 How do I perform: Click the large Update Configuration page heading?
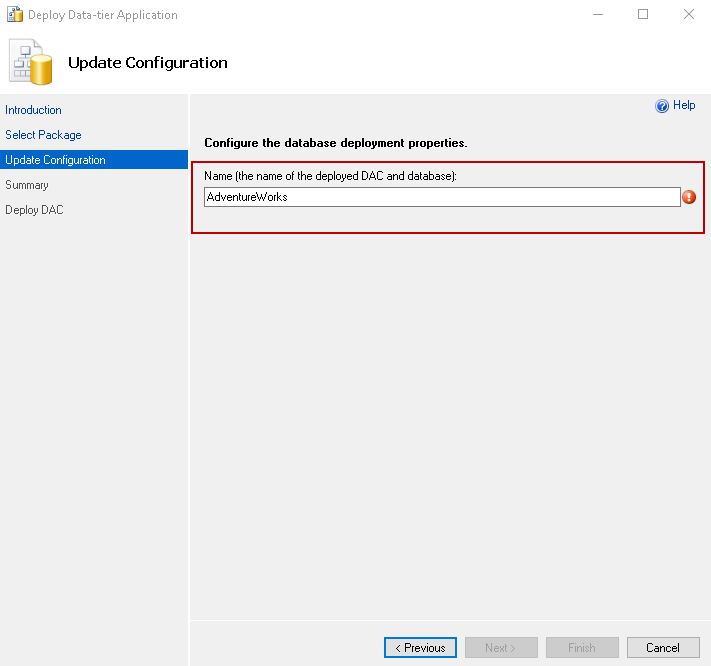[x=148, y=63]
